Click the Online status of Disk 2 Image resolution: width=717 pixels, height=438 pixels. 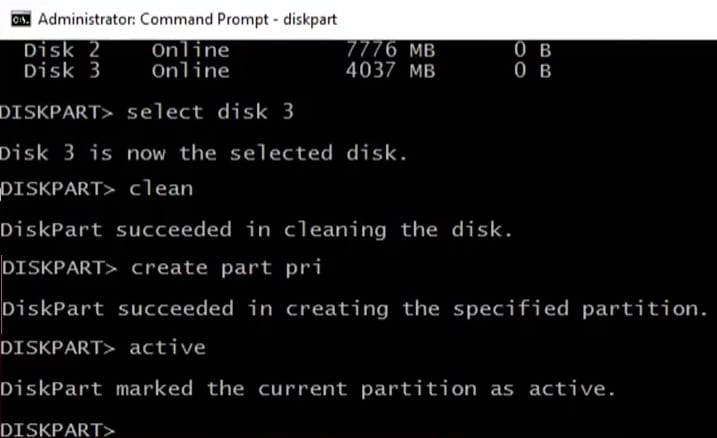point(189,49)
